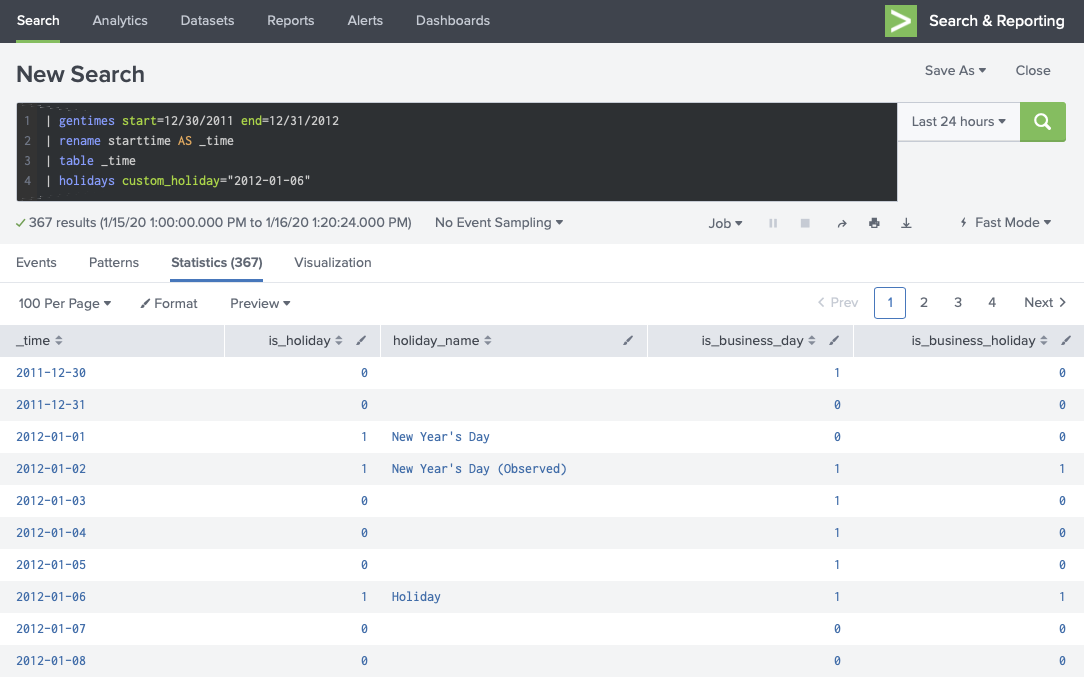Open the Datasets nav item
Image resolution: width=1084 pixels, height=677 pixels.
click(207, 21)
